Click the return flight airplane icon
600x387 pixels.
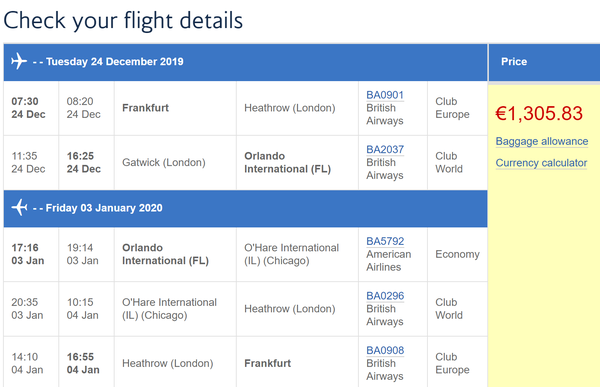click(x=19, y=207)
